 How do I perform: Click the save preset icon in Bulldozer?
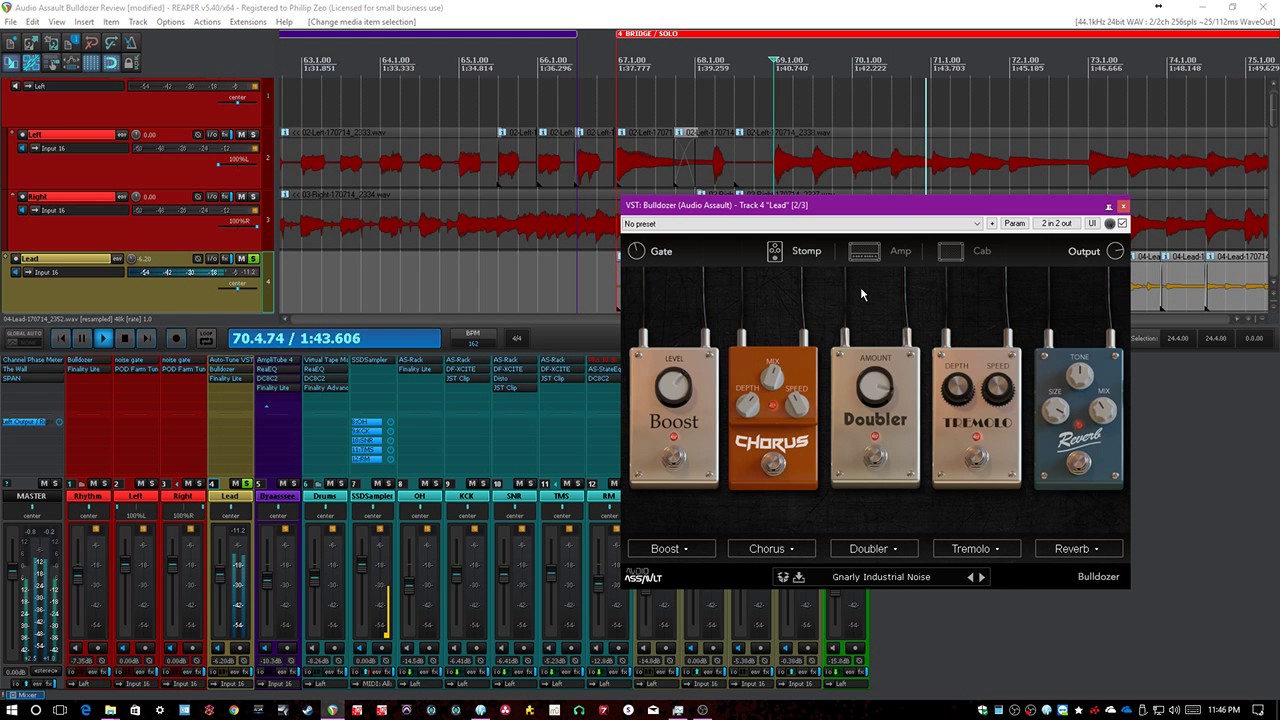[799, 577]
